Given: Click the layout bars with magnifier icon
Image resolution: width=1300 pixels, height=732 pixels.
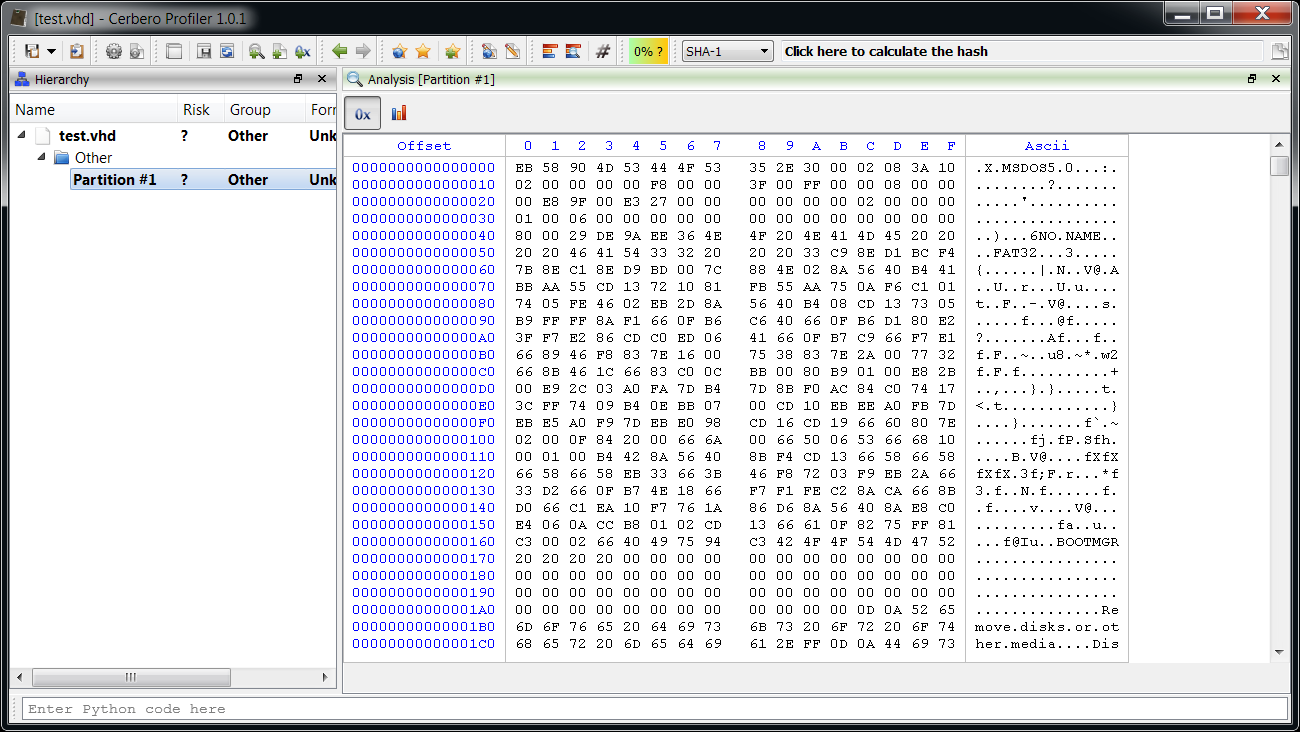Looking at the screenshot, I should 573,51.
